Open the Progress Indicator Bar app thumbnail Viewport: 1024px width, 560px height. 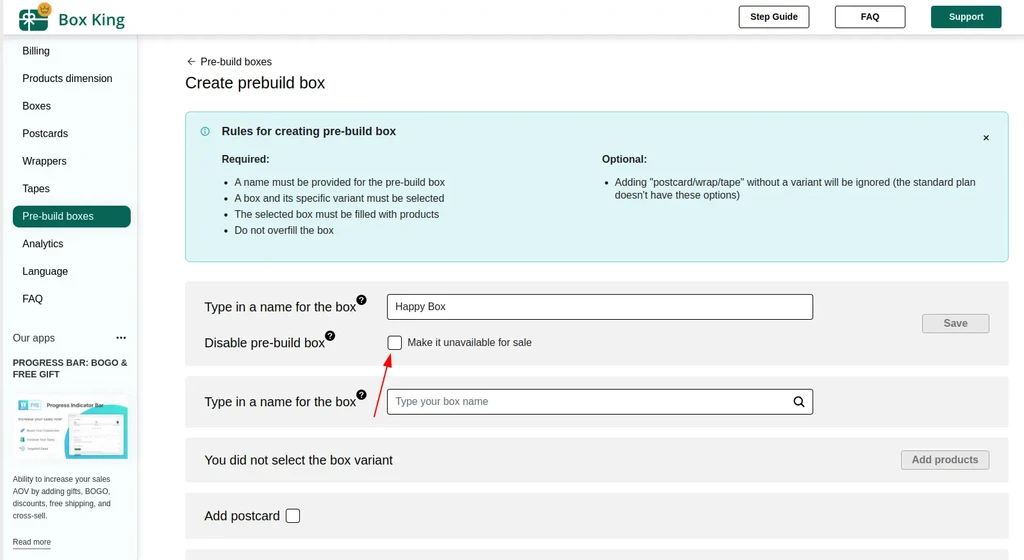coord(71,427)
